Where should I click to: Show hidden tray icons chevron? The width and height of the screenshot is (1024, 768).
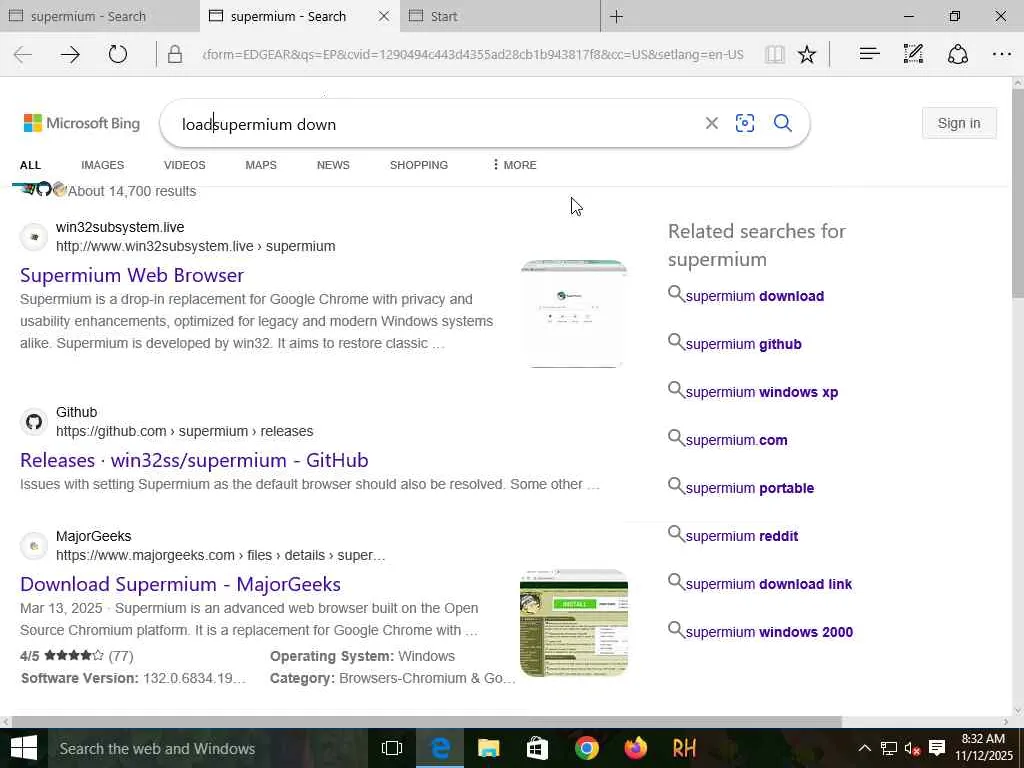coord(864,748)
